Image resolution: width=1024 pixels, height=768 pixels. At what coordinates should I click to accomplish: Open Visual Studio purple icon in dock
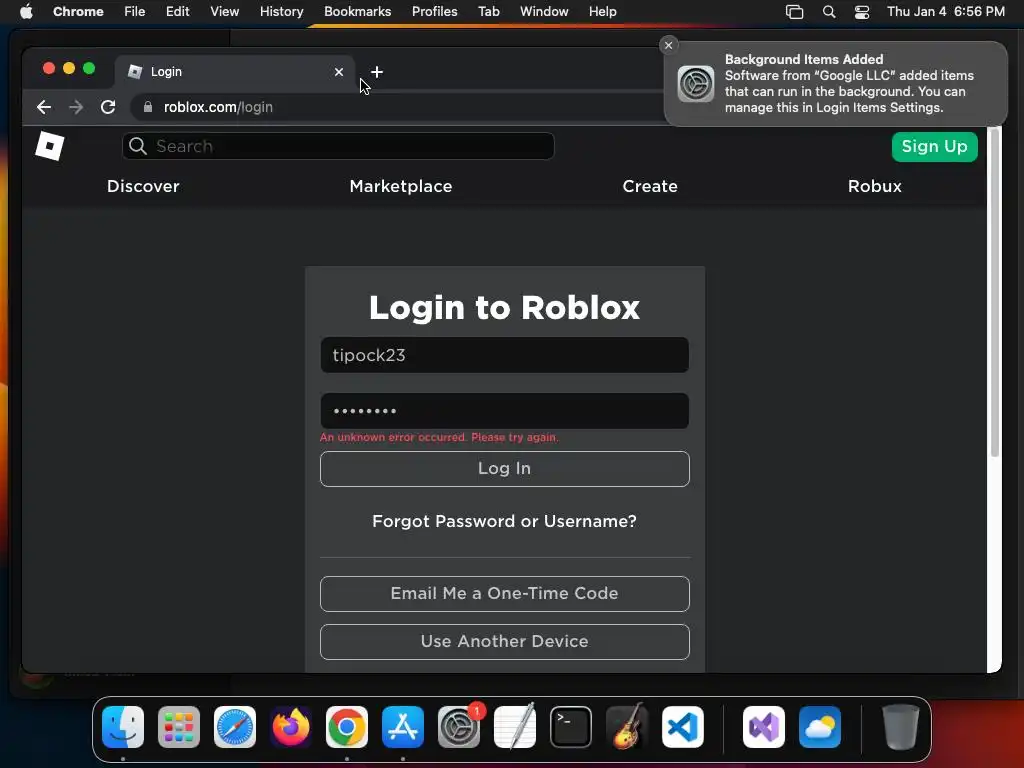(x=764, y=727)
